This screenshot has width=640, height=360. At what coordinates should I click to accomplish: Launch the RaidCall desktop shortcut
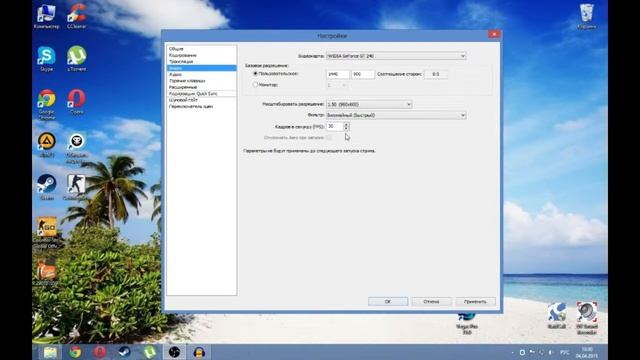click(x=557, y=316)
